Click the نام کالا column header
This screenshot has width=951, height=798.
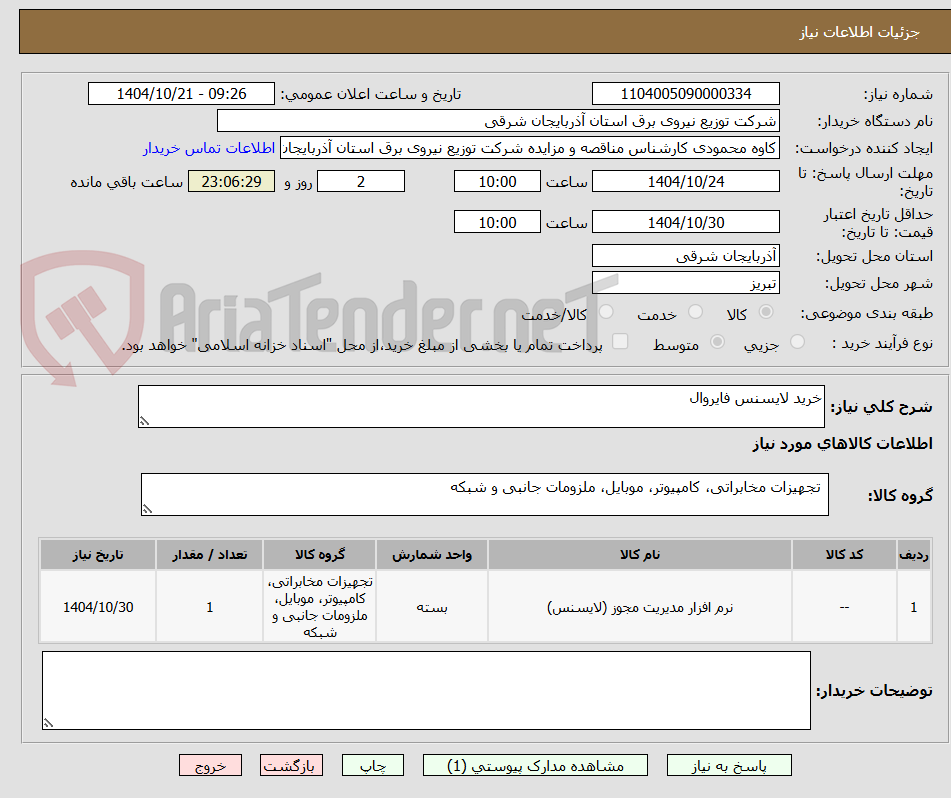[640, 555]
